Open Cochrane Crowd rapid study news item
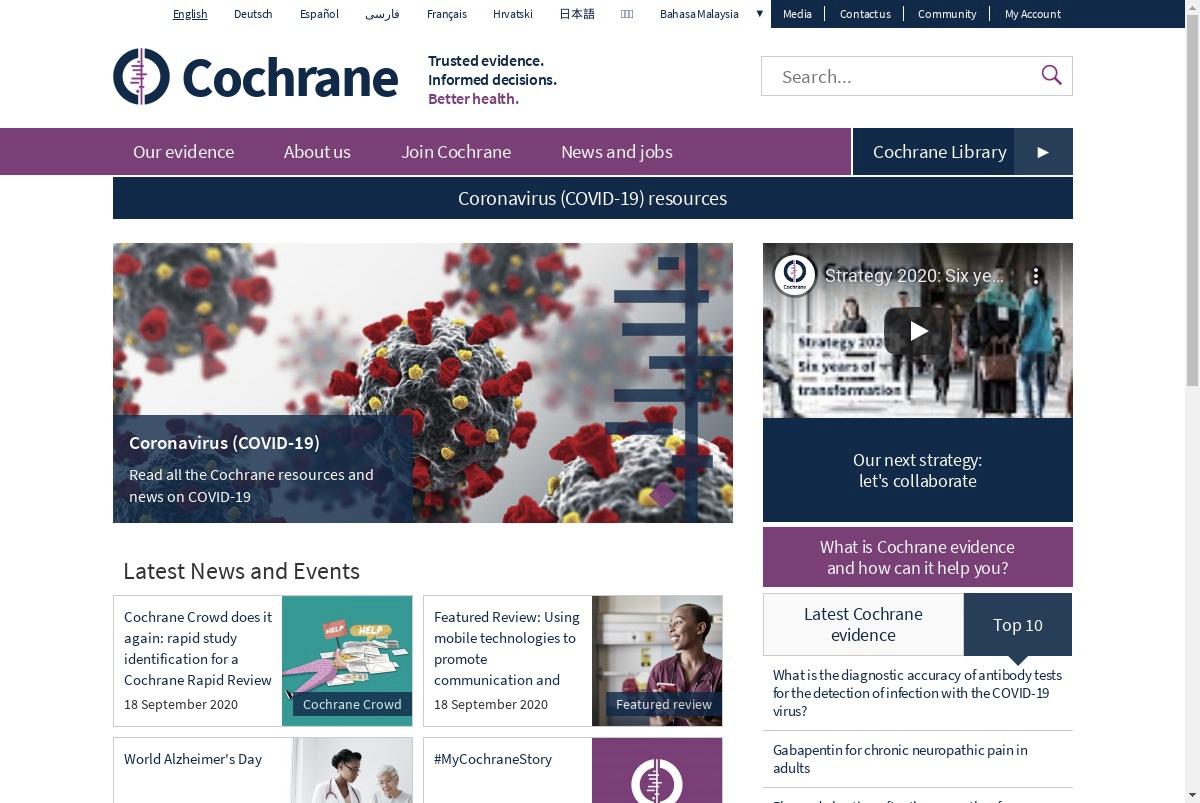This screenshot has height=803, width=1200. [x=198, y=648]
